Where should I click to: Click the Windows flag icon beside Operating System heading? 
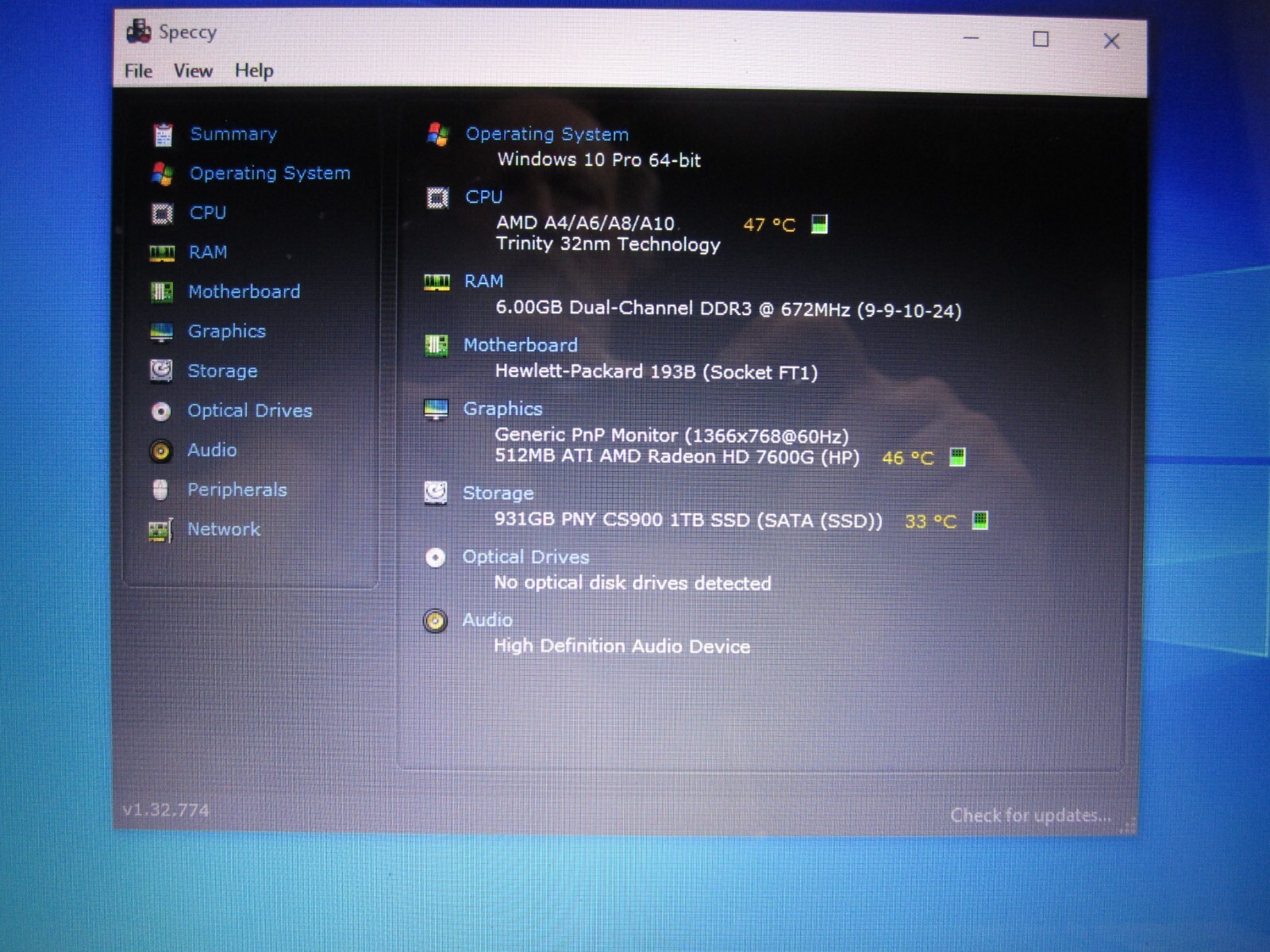(438, 134)
